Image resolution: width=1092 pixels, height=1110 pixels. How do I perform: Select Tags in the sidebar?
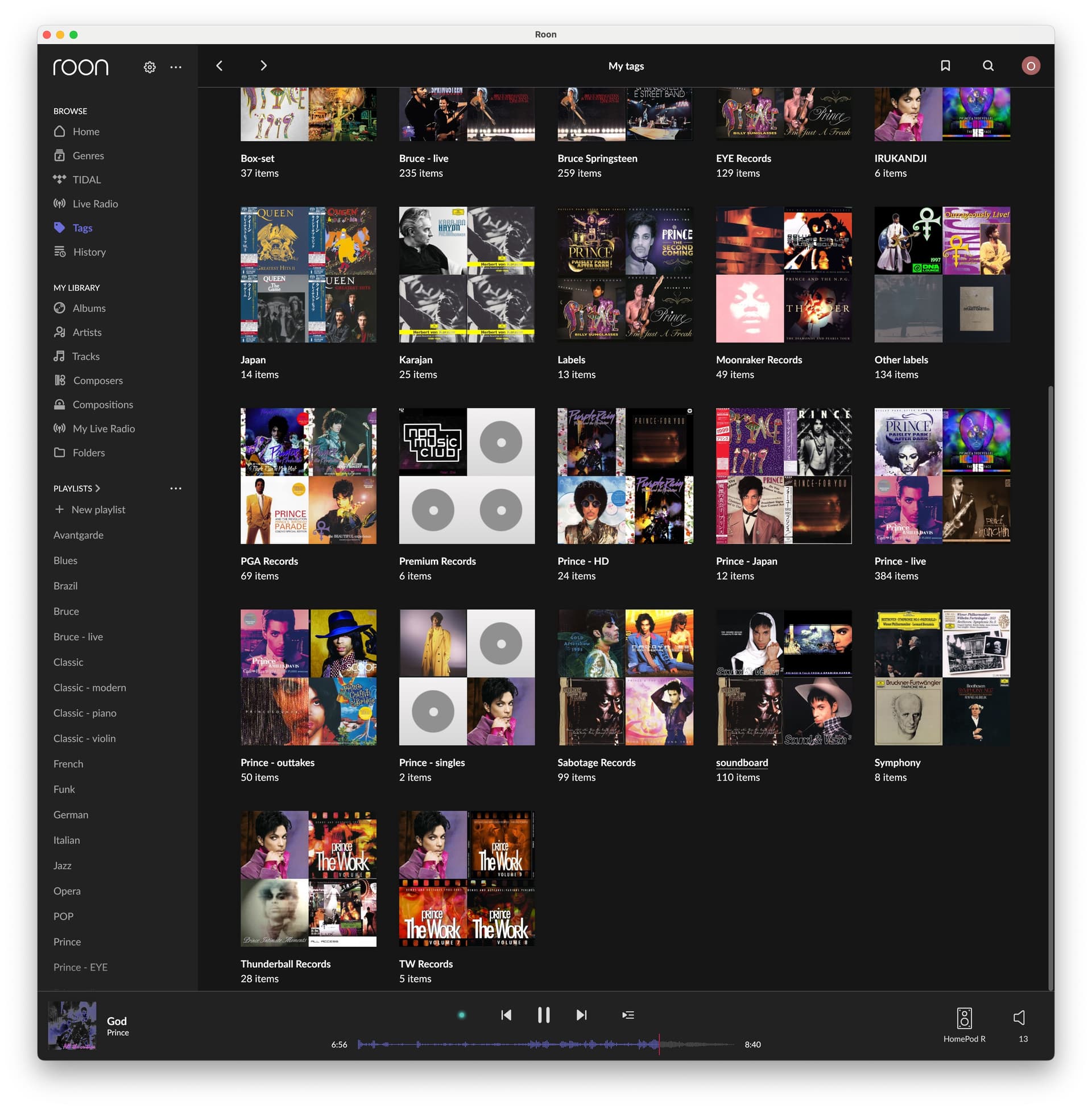point(73,228)
